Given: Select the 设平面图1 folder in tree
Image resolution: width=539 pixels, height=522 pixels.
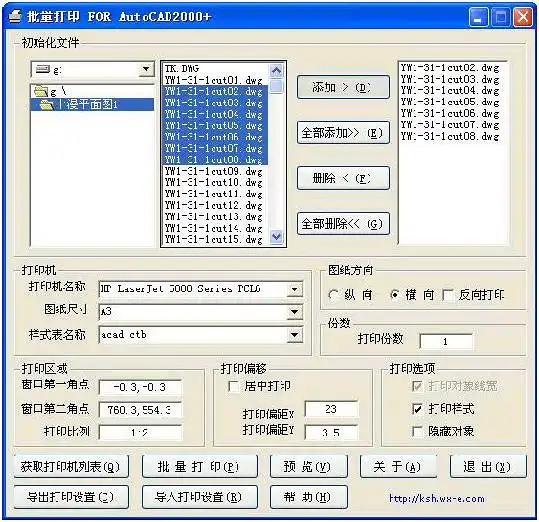Looking at the screenshot, I should coord(92,104).
